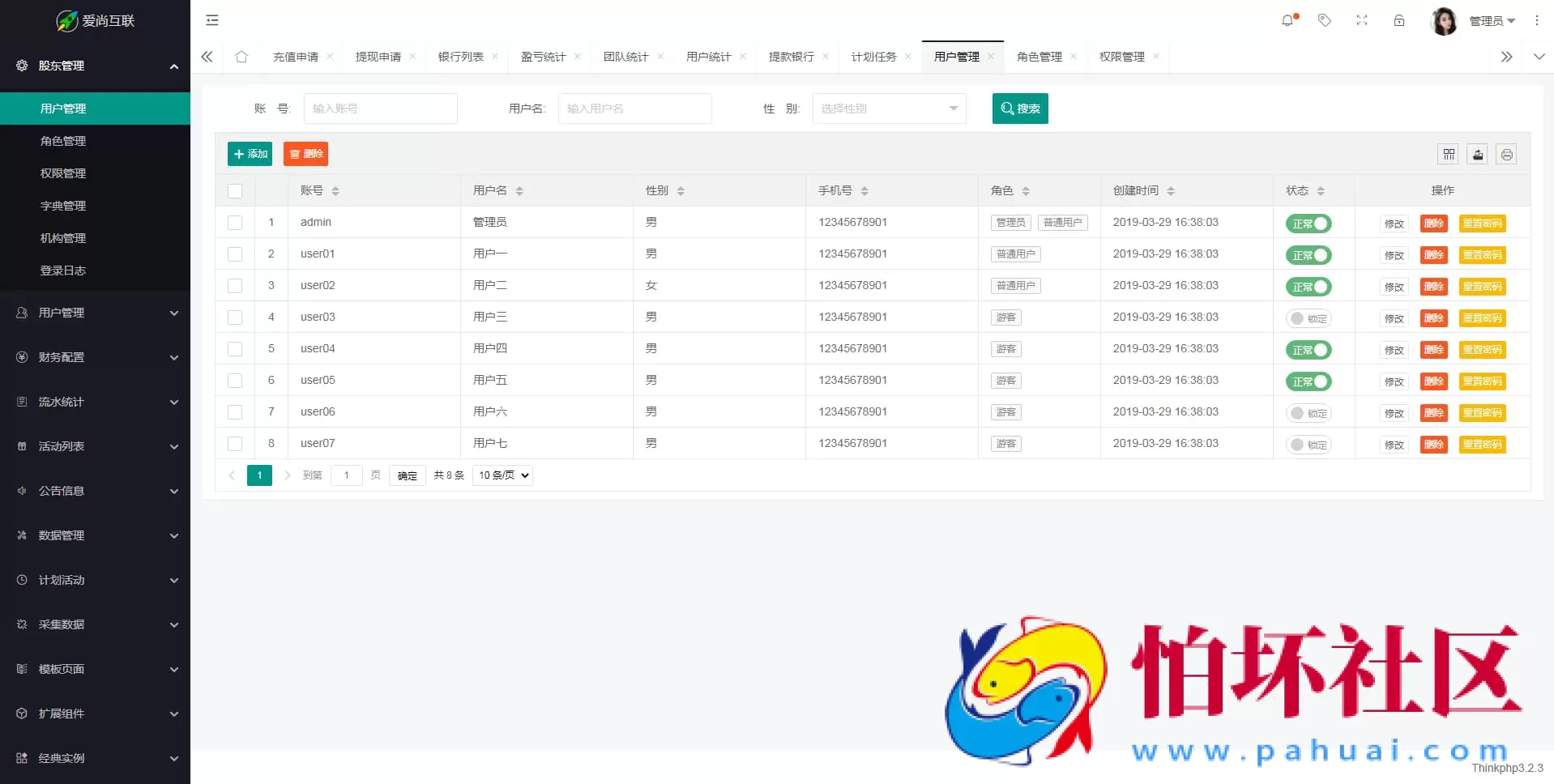Click the tag icon in the top bar
Screen dimensions: 1554x784
[x=1325, y=20]
